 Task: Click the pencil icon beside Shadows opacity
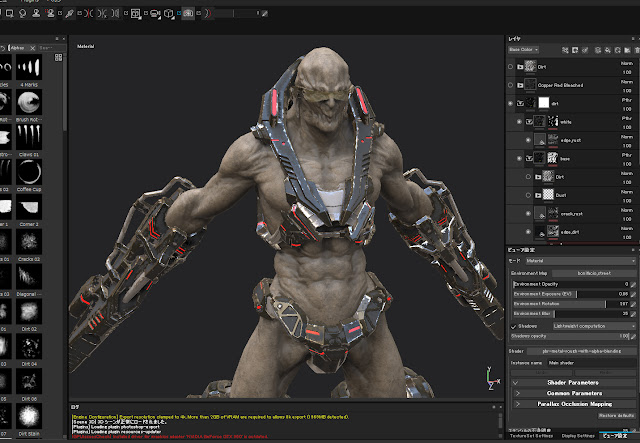pos(633,336)
